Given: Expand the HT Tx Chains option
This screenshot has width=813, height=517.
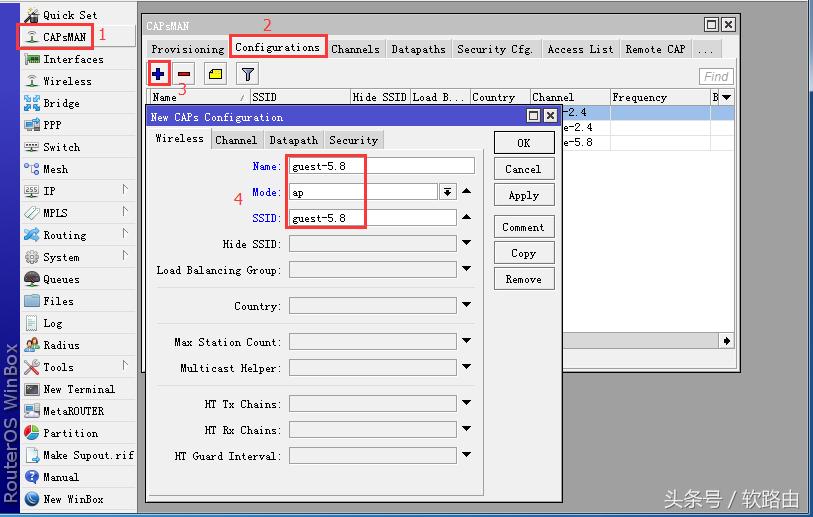Looking at the screenshot, I should 467,402.
